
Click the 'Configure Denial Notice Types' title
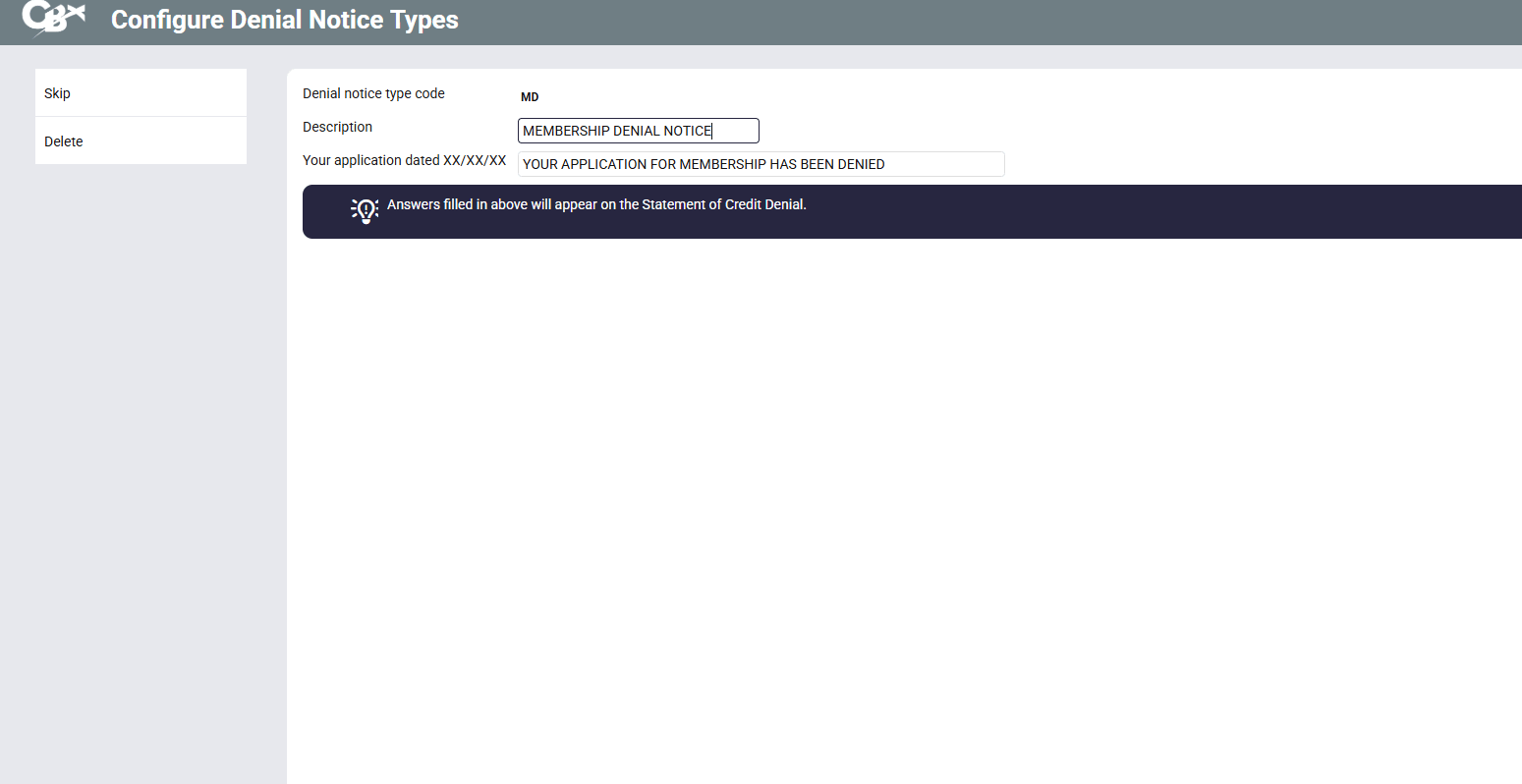click(x=285, y=20)
